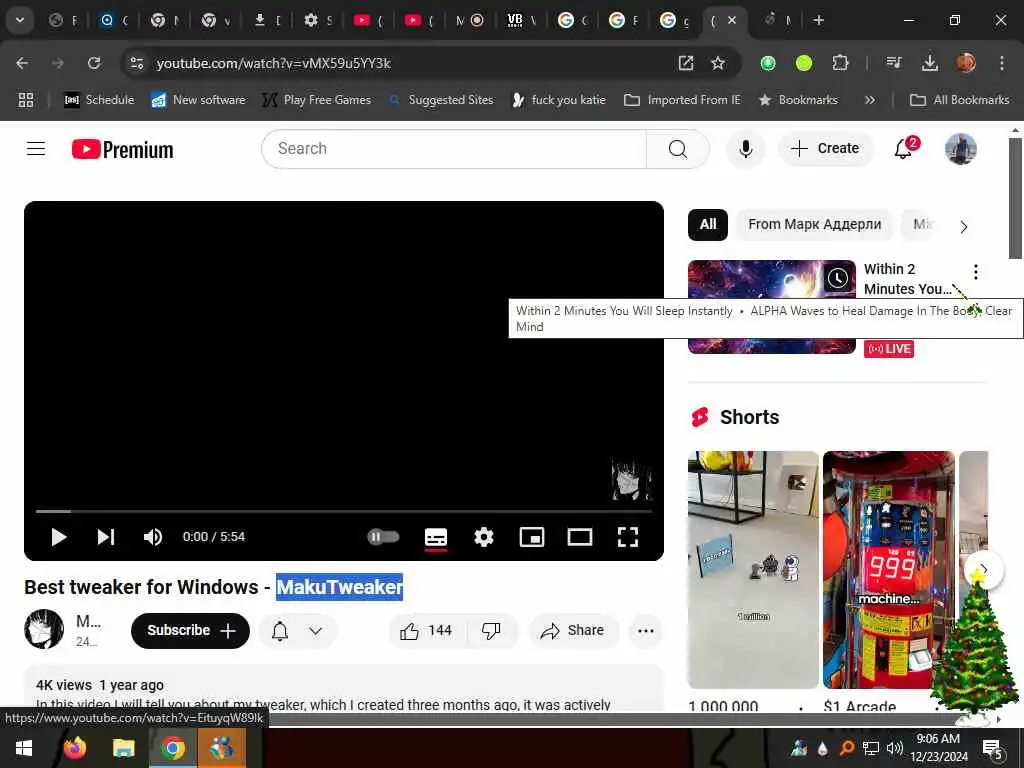1024x768 pixels.
Task: Open the 999 arcade machine Short
Action: coord(888,569)
